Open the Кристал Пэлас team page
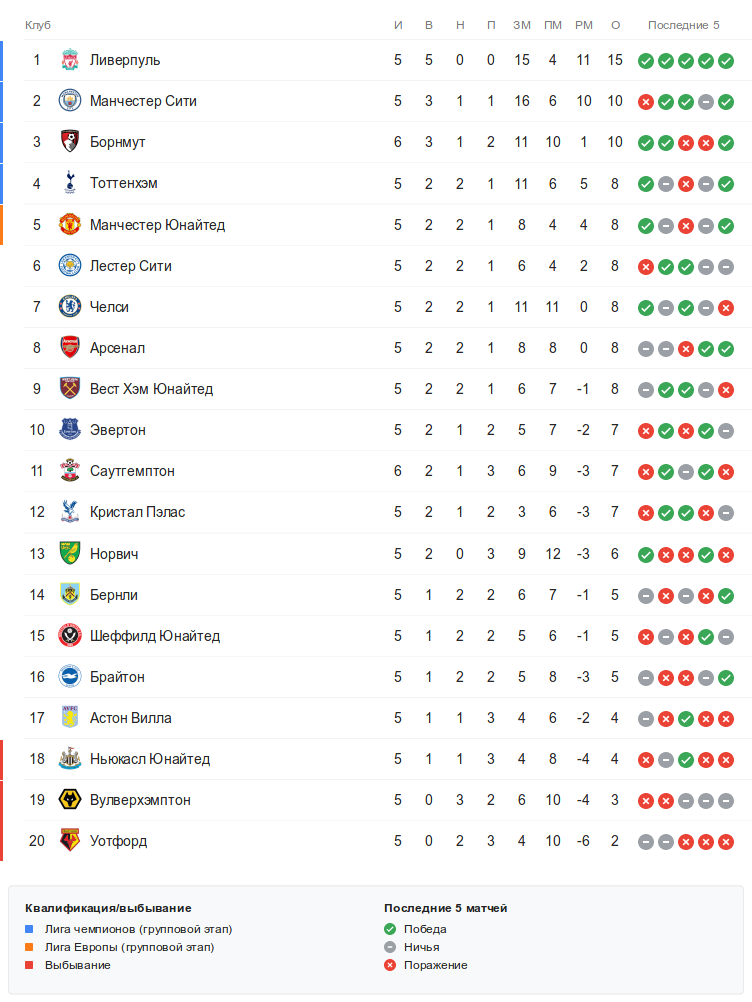 137,512
